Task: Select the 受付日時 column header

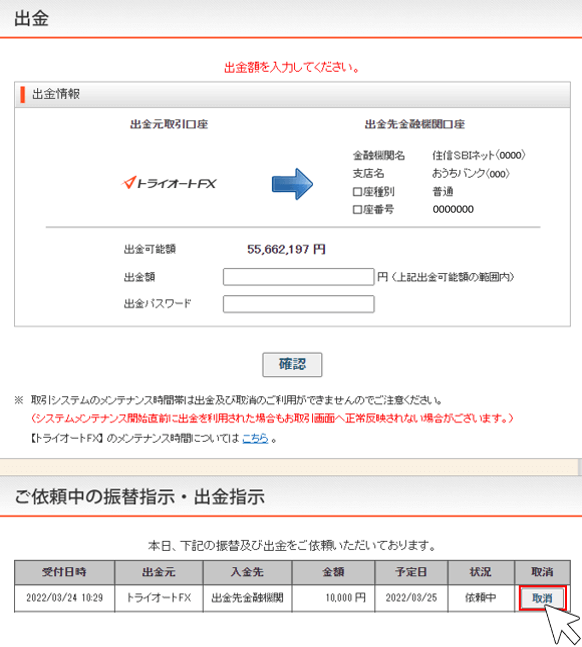Action: click(64, 572)
